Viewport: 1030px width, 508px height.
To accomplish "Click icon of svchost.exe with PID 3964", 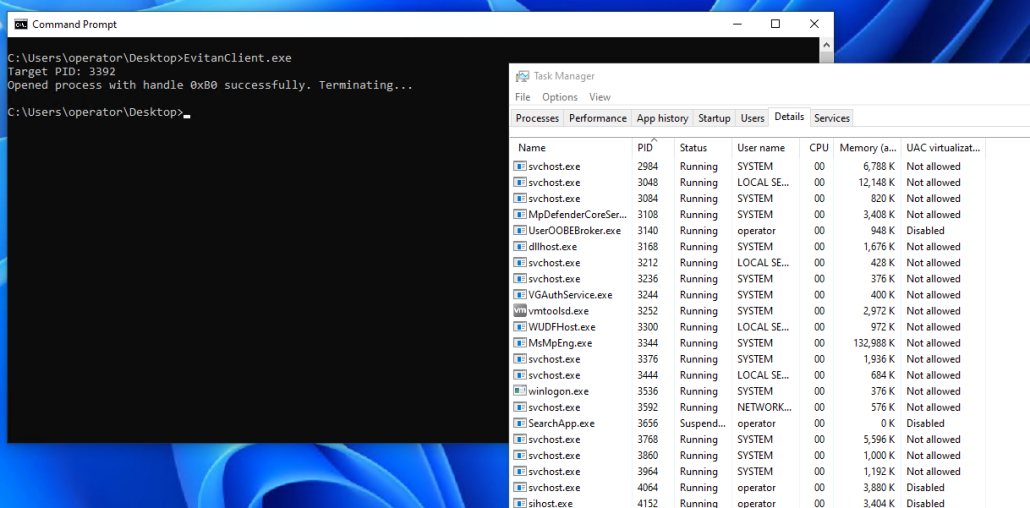I will [520, 471].
